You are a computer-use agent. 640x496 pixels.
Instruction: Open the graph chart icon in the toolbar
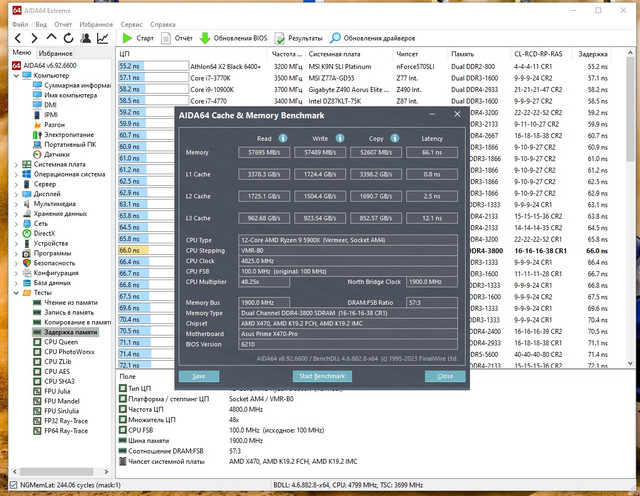pyautogui.click(x=102, y=38)
